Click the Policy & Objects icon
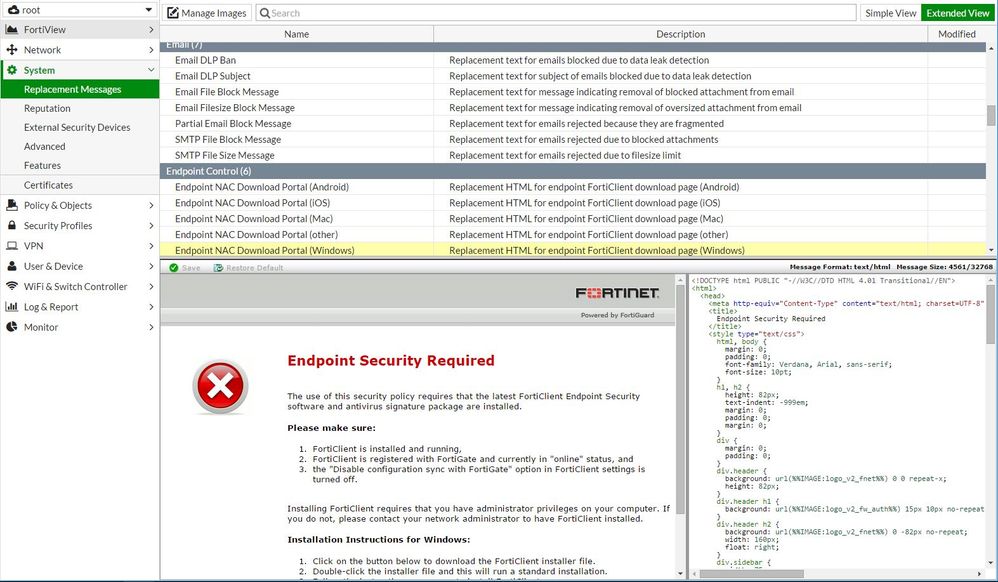The height and width of the screenshot is (582, 998). [x=11, y=205]
